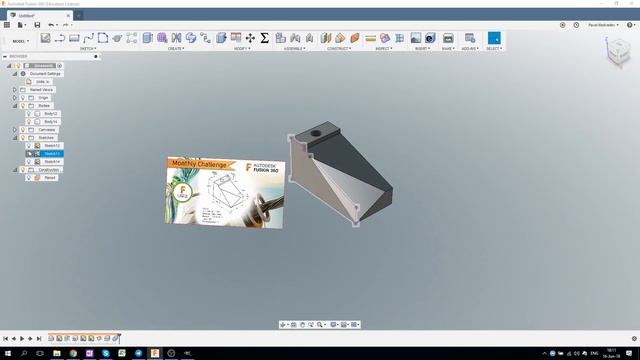
Task: Open the MODEL workspace dropdown
Action: [20, 41]
